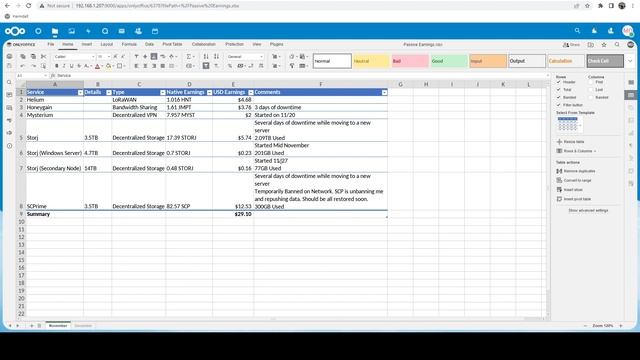
Task: Click the Copy icon in toolbar
Action: pyautogui.click(x=23, y=56)
